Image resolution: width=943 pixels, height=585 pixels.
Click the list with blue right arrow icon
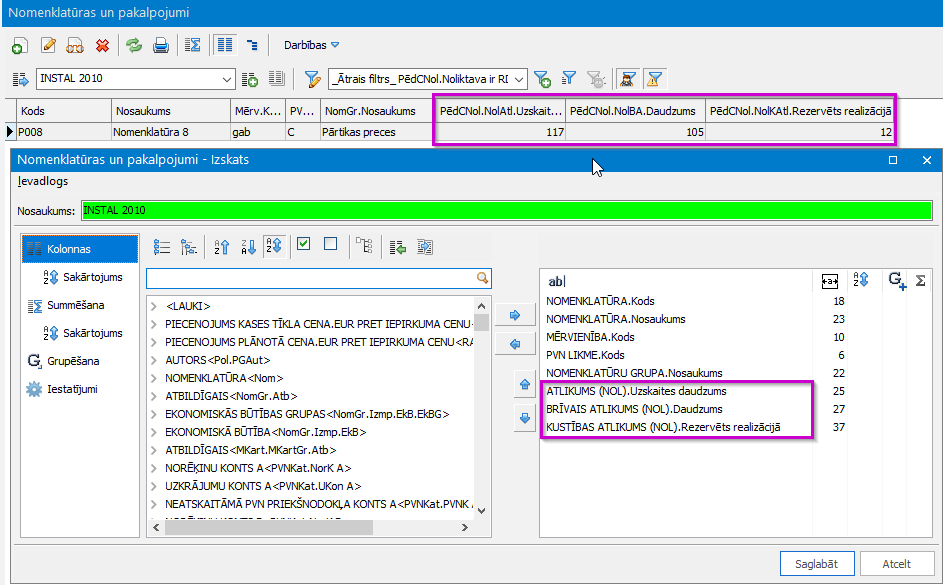pos(425,247)
